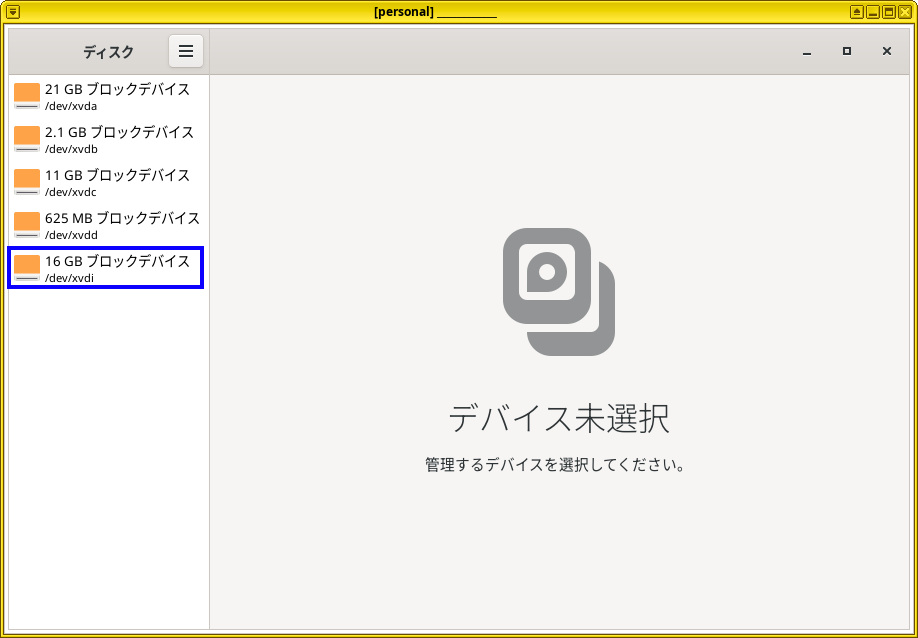The height and width of the screenshot is (638, 918).
Task: Minimize the ディスク application window
Action: click(x=807, y=50)
